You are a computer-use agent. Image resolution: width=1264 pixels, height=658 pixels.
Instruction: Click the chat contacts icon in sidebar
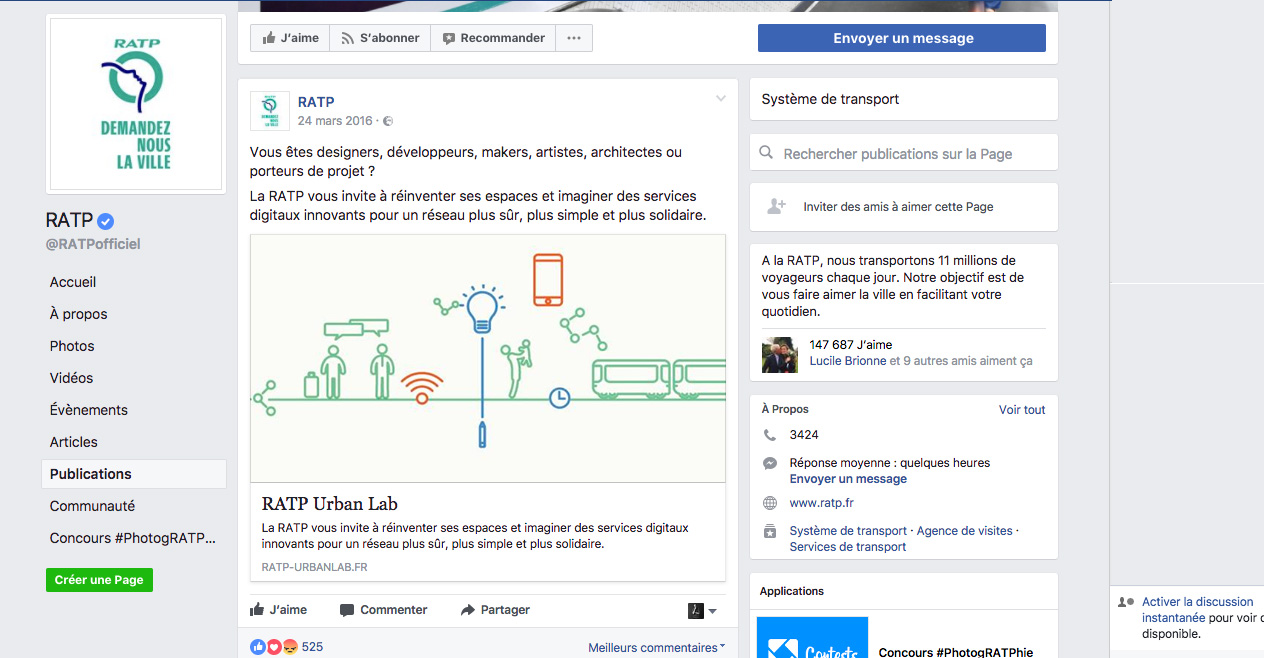point(1126,602)
